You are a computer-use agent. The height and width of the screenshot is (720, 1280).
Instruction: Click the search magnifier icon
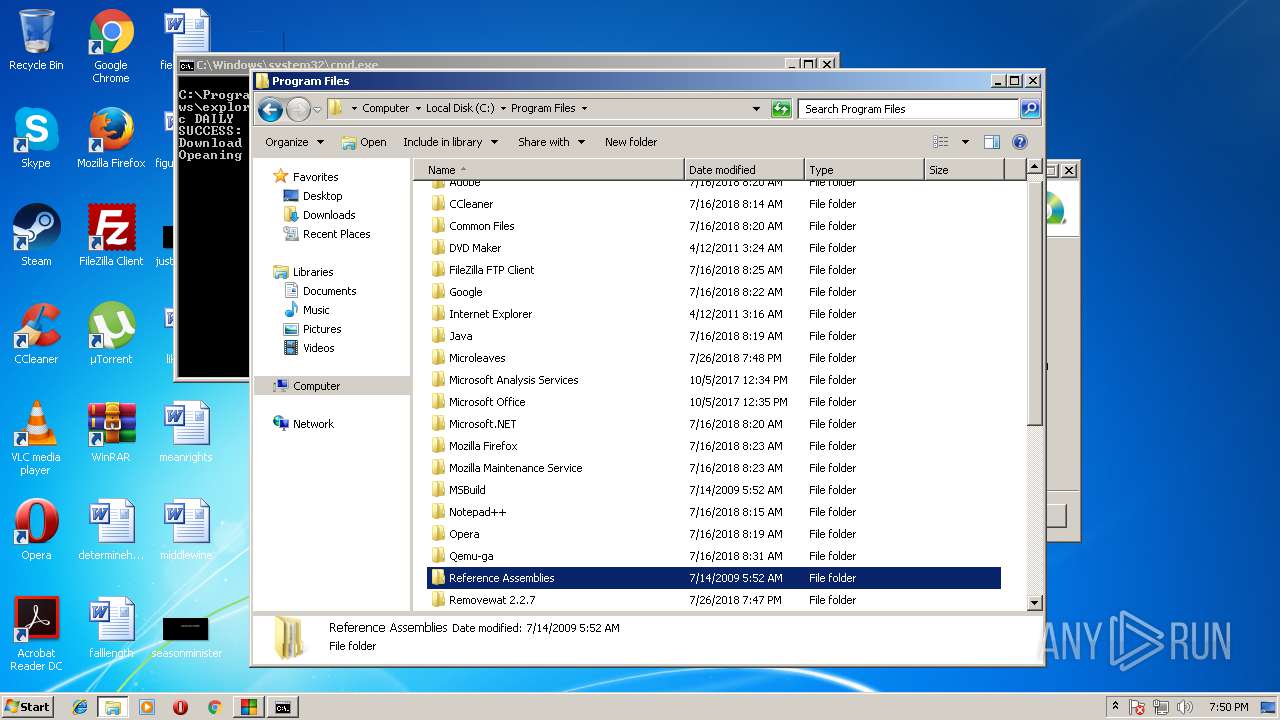pyautogui.click(x=1030, y=109)
